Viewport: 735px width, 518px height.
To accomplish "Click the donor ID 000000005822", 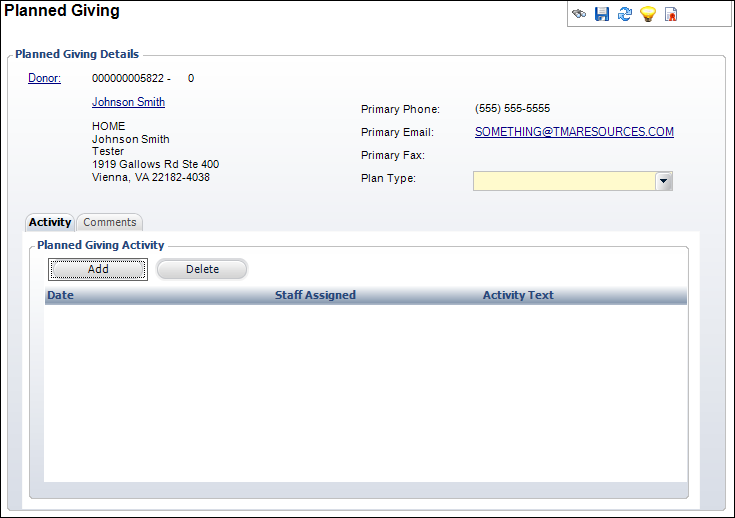I will coord(128,78).
